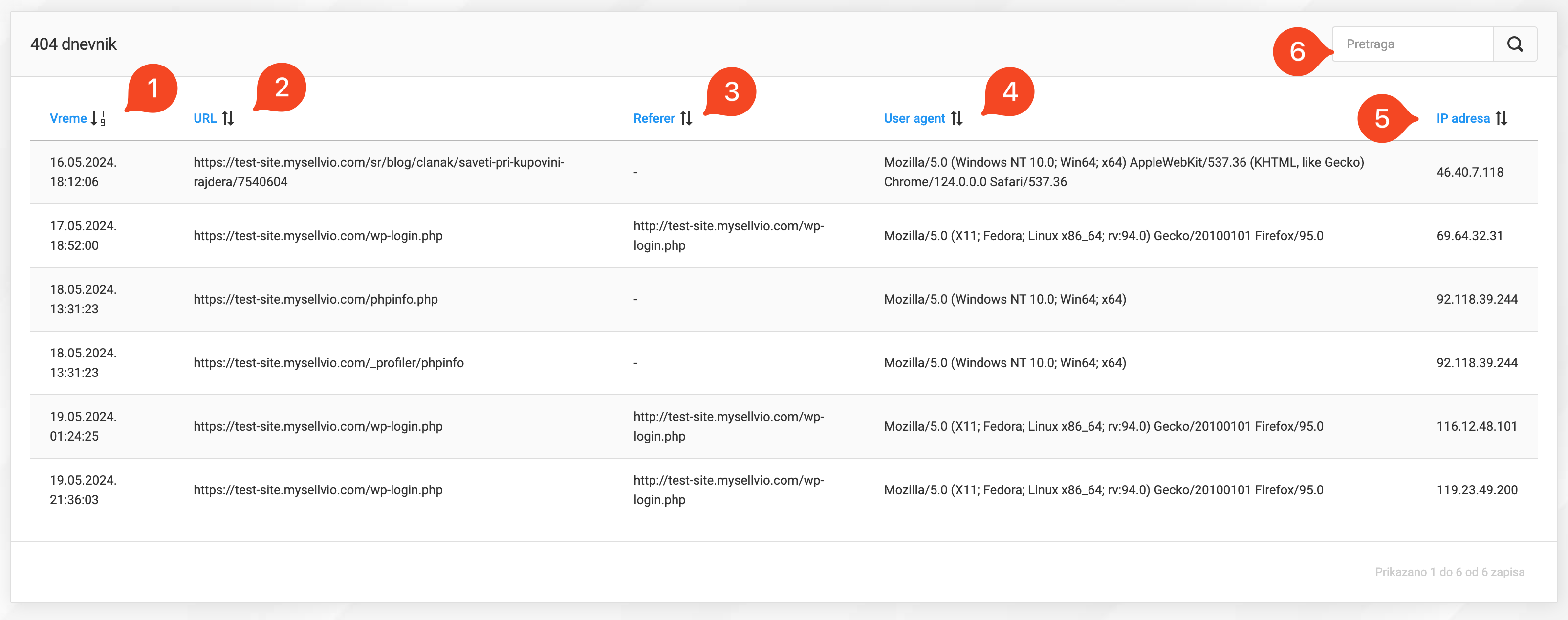The image size is (1568, 620).
Task: Click the magnifying glass search button
Action: tap(1514, 44)
